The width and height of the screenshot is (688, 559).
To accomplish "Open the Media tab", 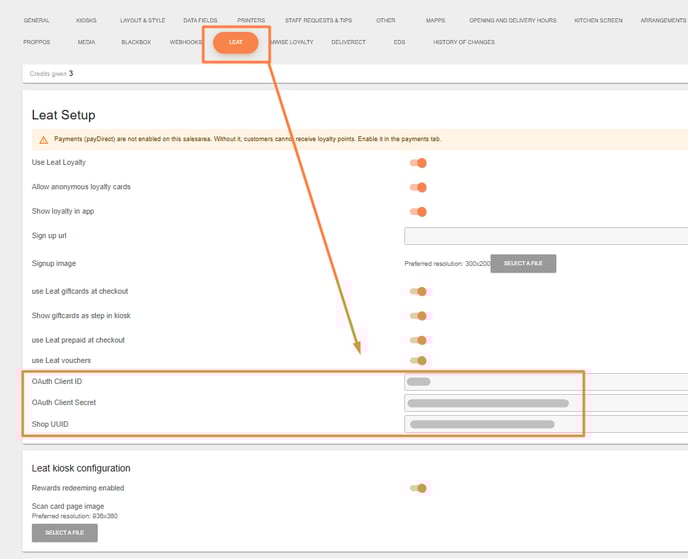I will coord(86,42).
